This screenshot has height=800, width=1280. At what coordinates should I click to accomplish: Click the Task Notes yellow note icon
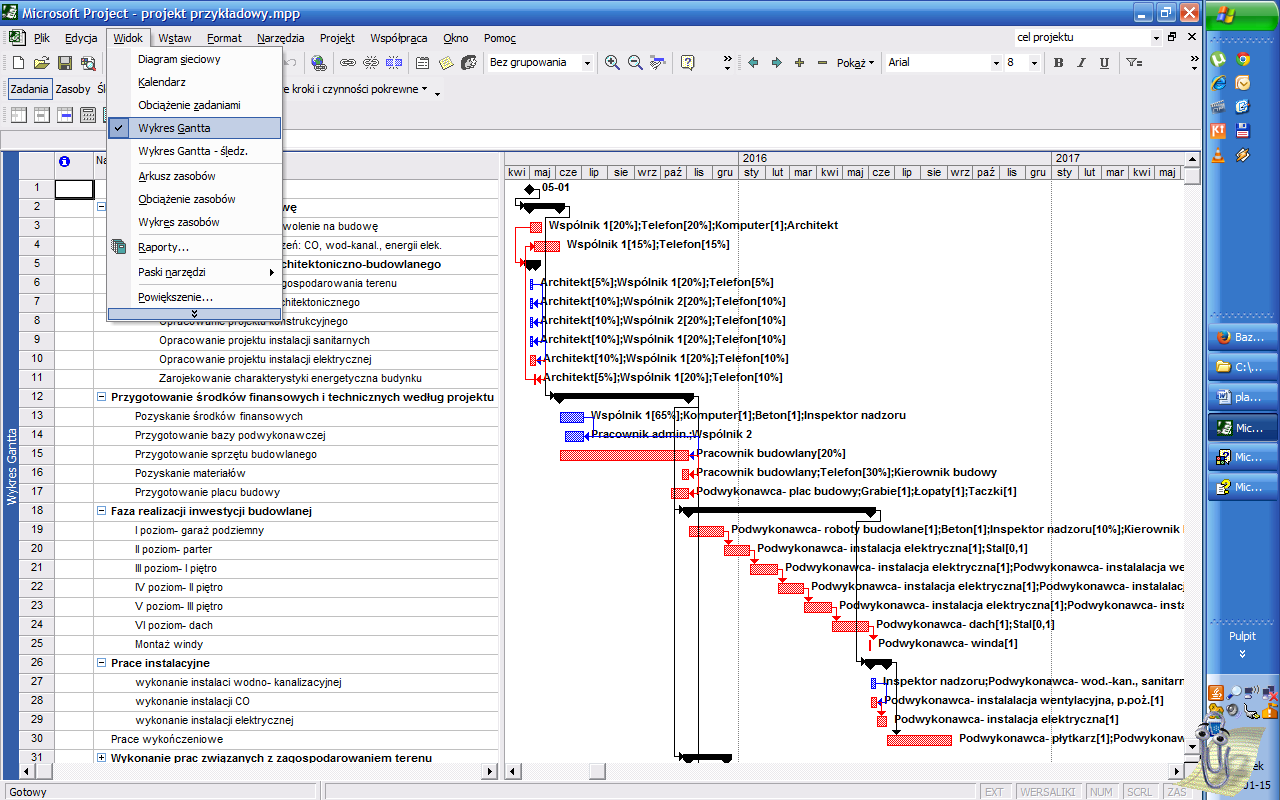[x=446, y=63]
